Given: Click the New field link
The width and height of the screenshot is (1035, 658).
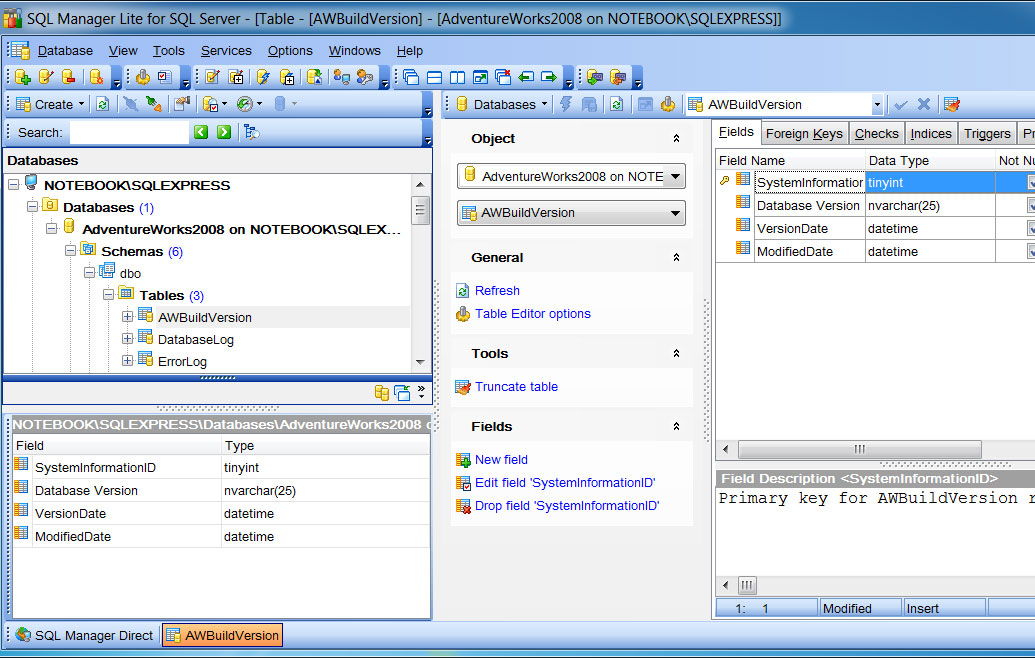Looking at the screenshot, I should (501, 459).
